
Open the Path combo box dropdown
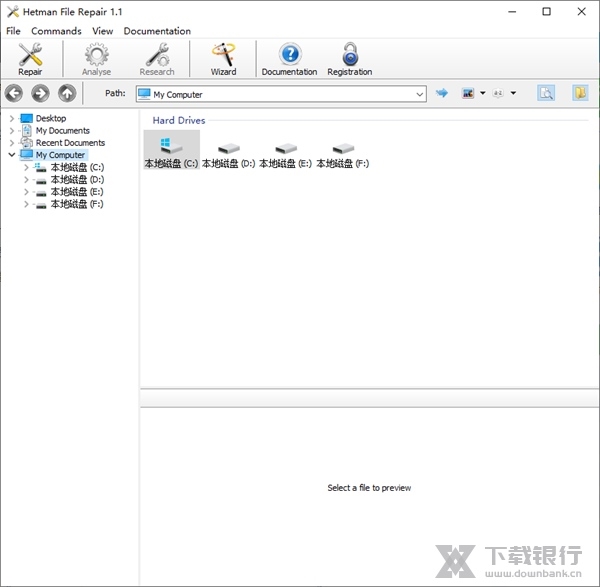[x=420, y=94]
